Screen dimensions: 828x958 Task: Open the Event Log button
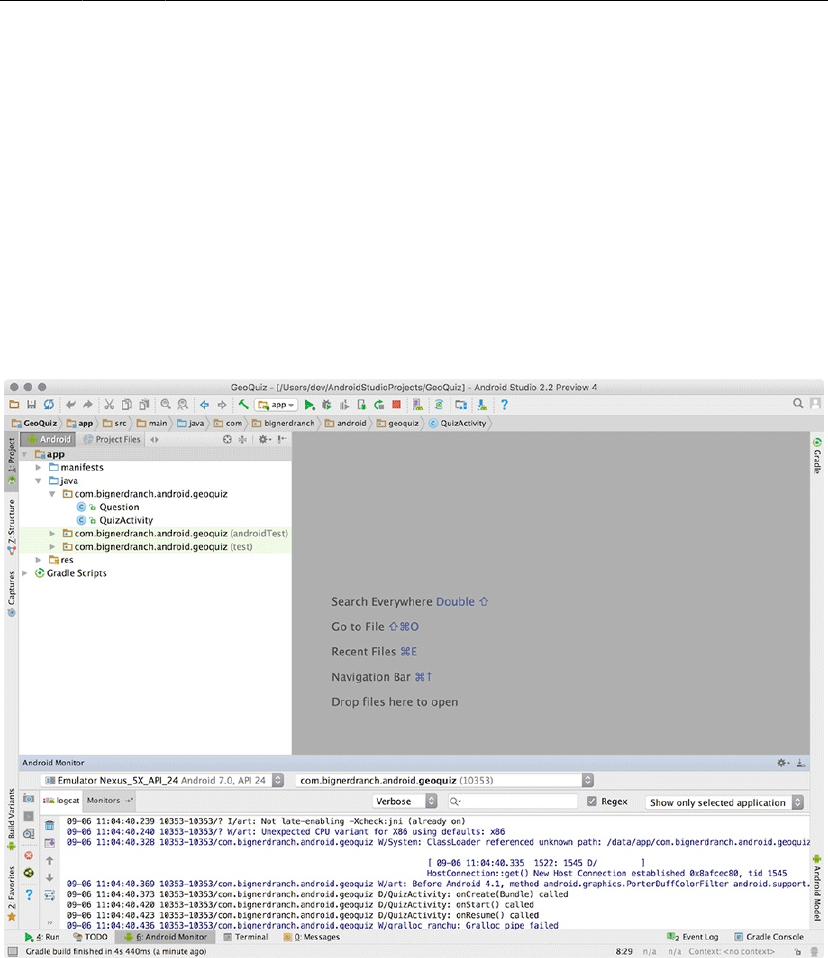tap(693, 937)
